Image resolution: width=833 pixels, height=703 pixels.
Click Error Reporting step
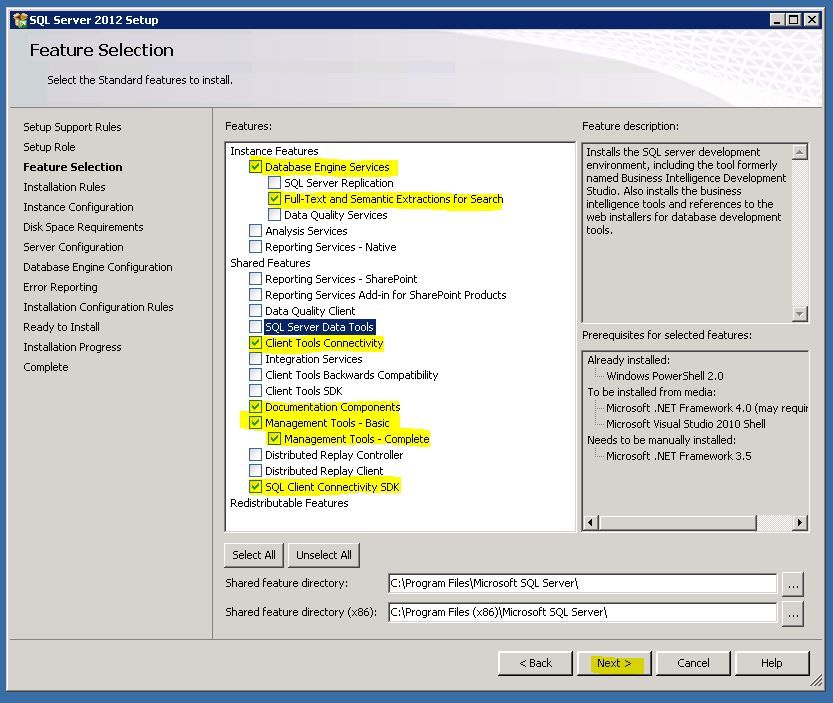(61, 287)
